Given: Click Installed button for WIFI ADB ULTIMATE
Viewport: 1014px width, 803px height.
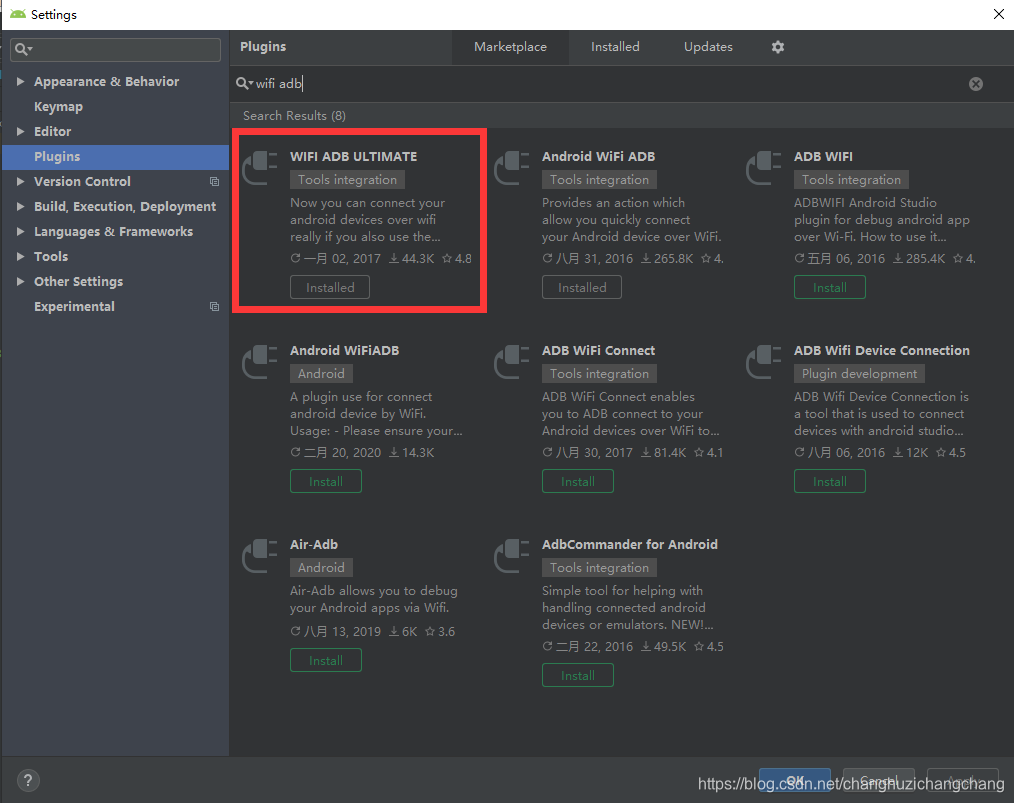Looking at the screenshot, I should 330,287.
